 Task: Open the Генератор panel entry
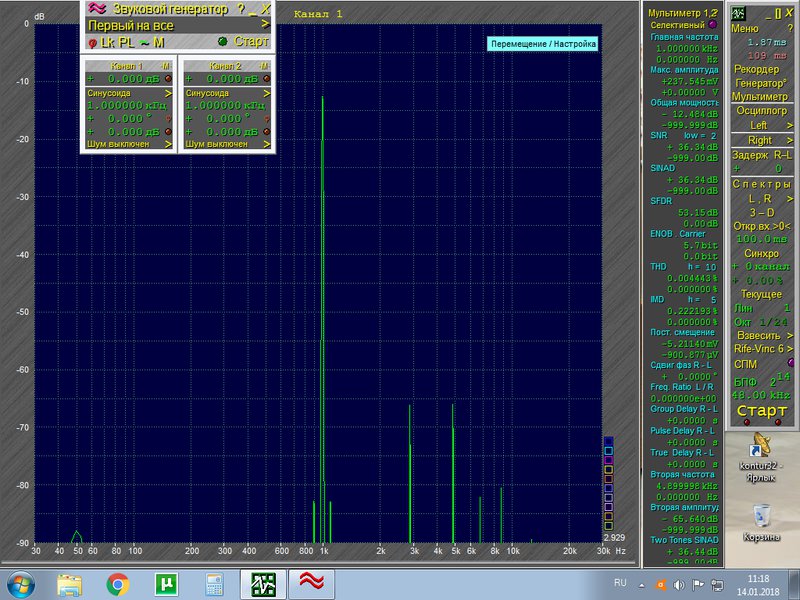pyautogui.click(x=761, y=83)
